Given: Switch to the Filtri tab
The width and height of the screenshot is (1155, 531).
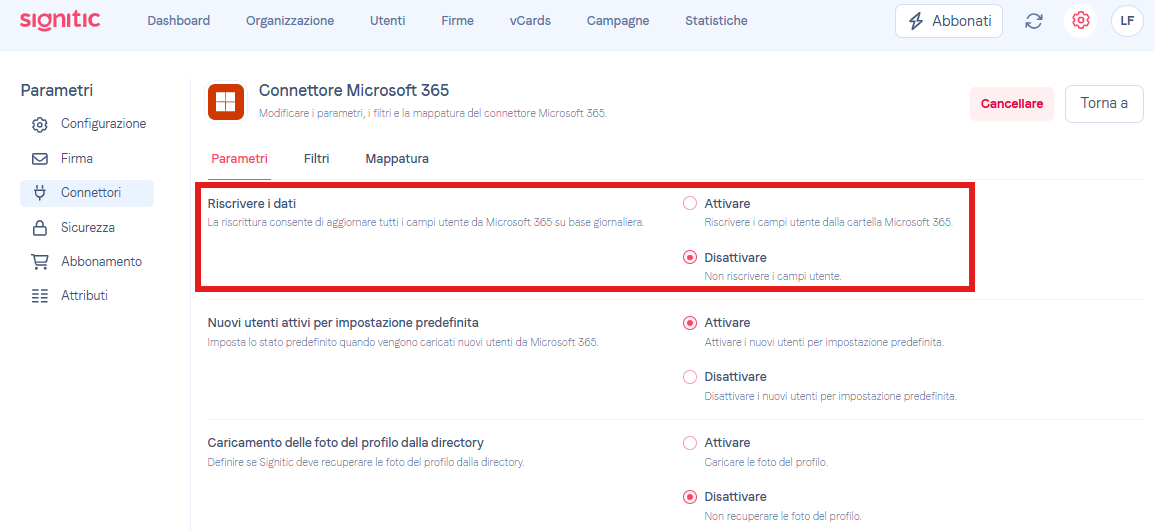Looking at the screenshot, I should coord(317,158).
